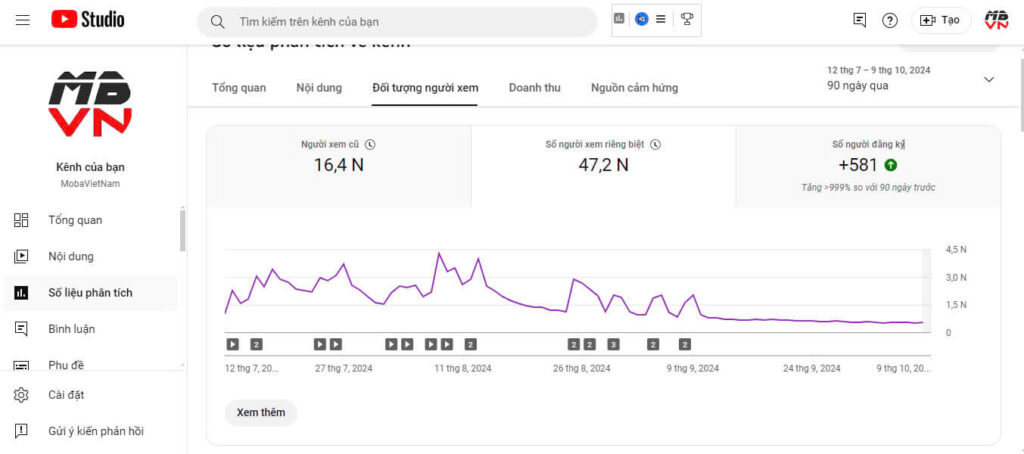
Task: Click the trophy icon in the extension toolbar
Action: (x=687, y=19)
